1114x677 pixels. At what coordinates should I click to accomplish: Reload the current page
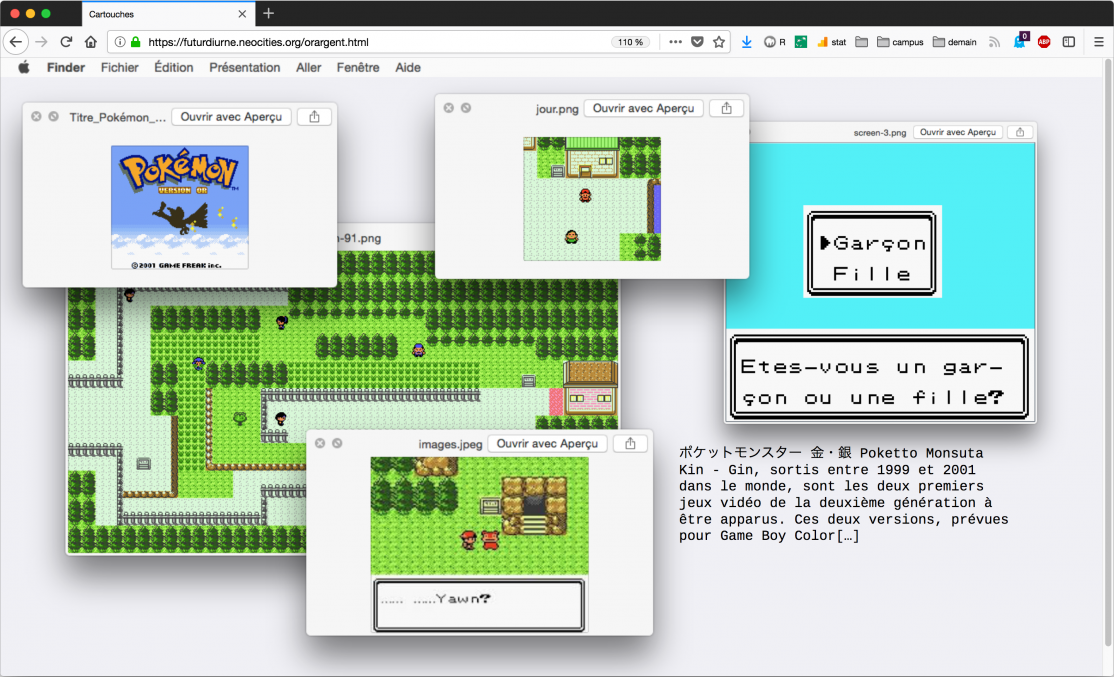66,42
